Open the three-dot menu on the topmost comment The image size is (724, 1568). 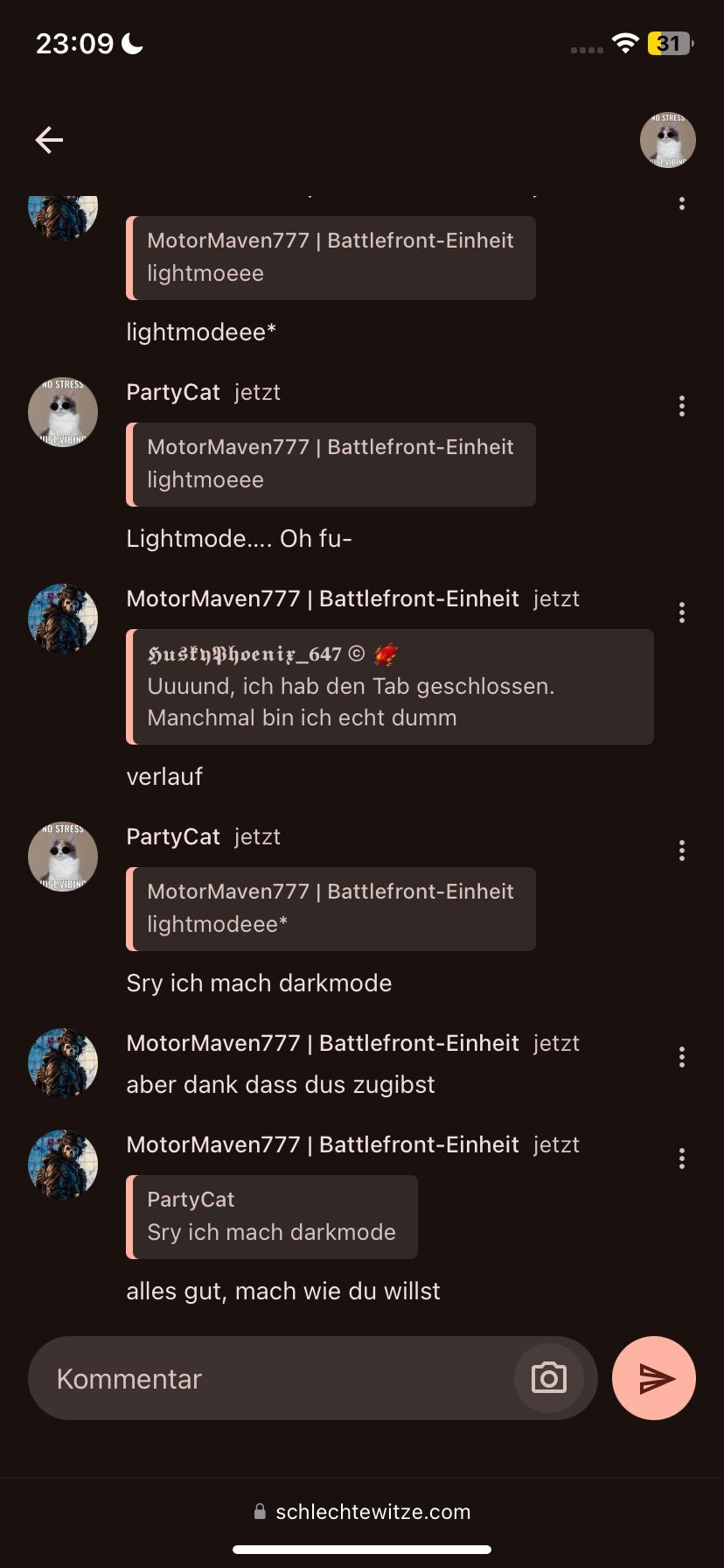pyautogui.click(x=682, y=204)
